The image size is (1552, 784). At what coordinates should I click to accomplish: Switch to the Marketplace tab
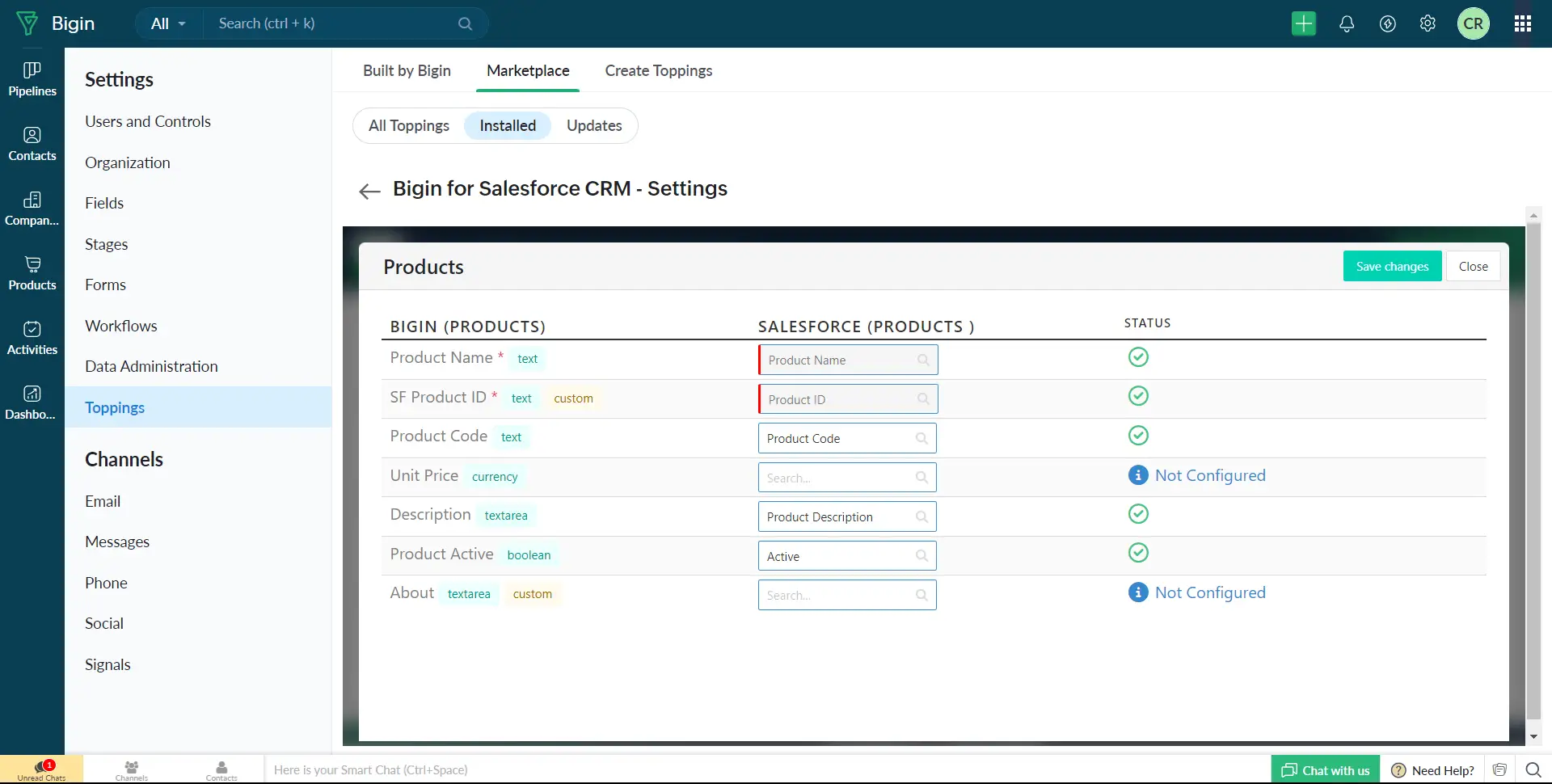(x=527, y=70)
